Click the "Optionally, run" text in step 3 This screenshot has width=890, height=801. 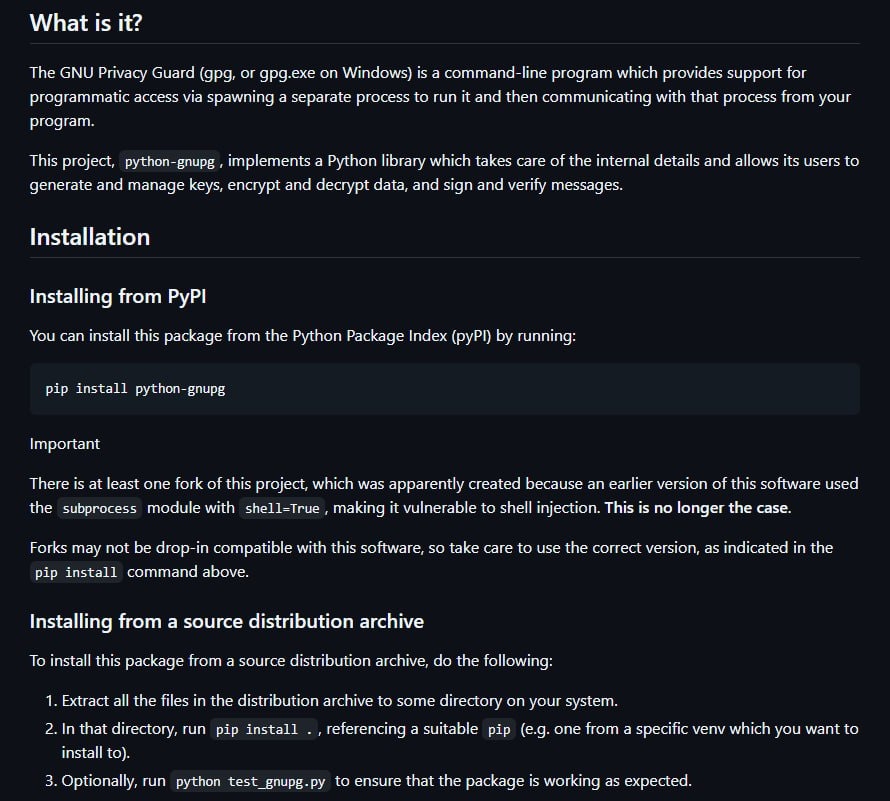(114, 780)
